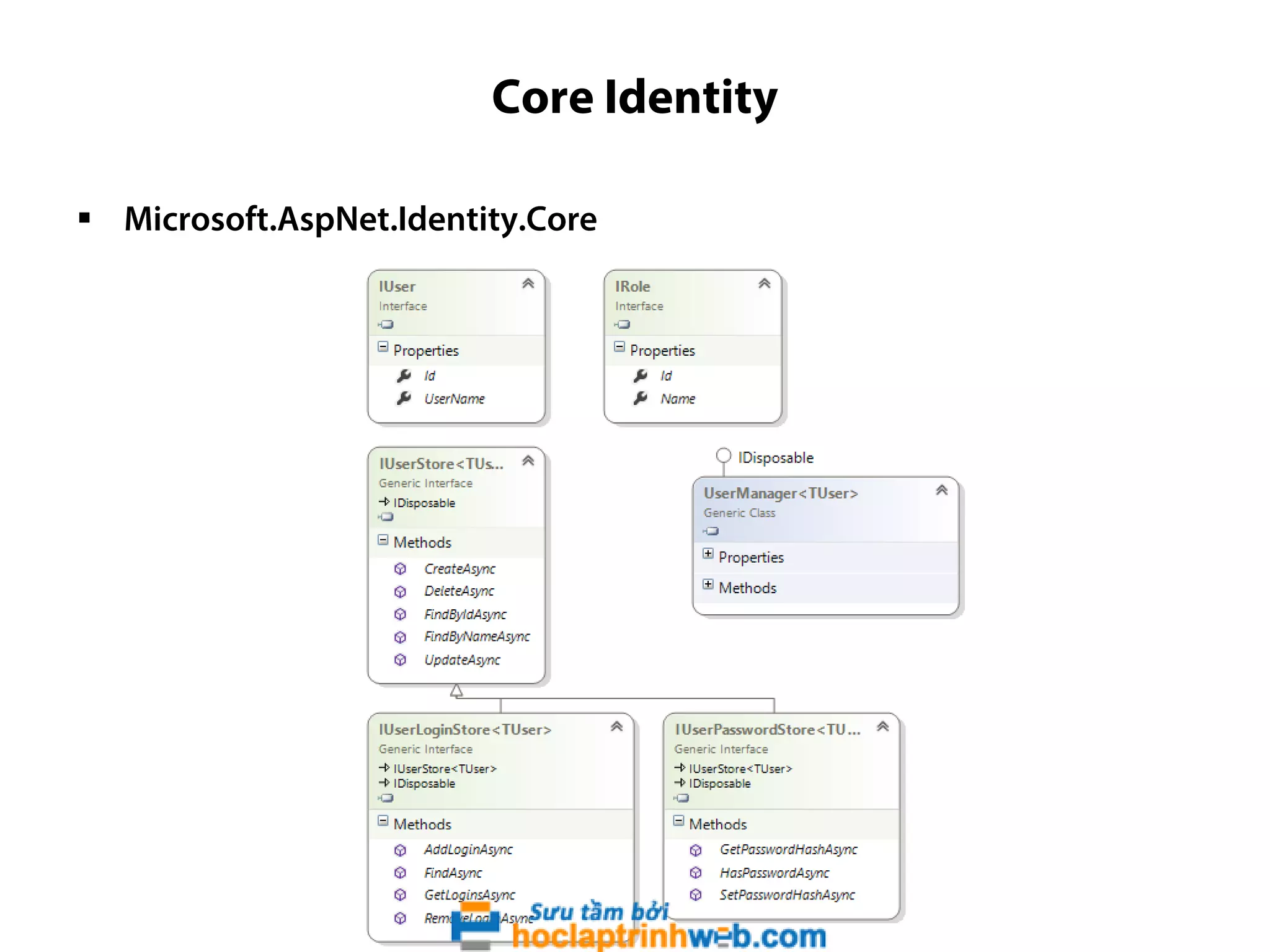Viewport: 1270px width, 952px height.
Task: Select the HasPasswordAsync method text
Action: 775,873
